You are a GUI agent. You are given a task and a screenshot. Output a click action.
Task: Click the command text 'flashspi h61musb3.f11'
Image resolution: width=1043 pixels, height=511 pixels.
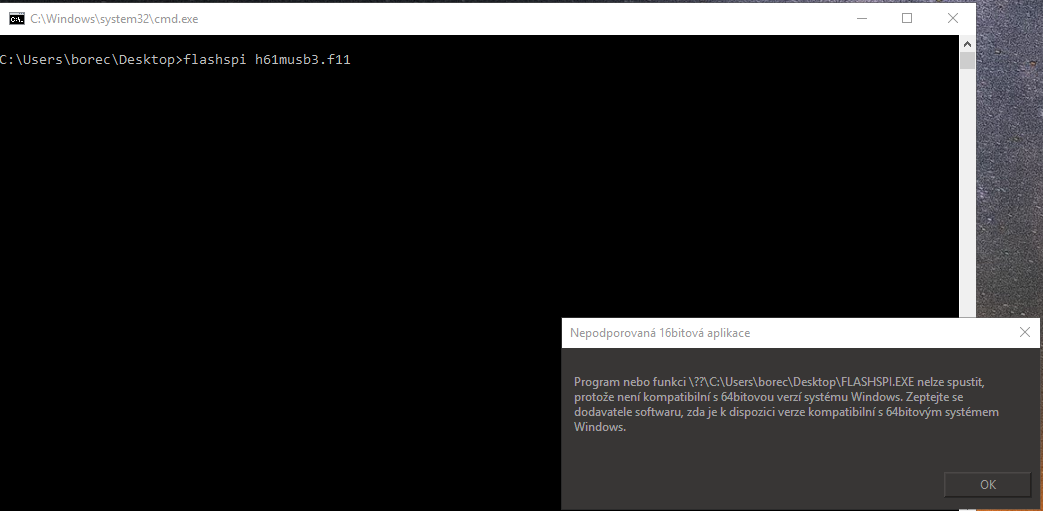(x=267, y=60)
